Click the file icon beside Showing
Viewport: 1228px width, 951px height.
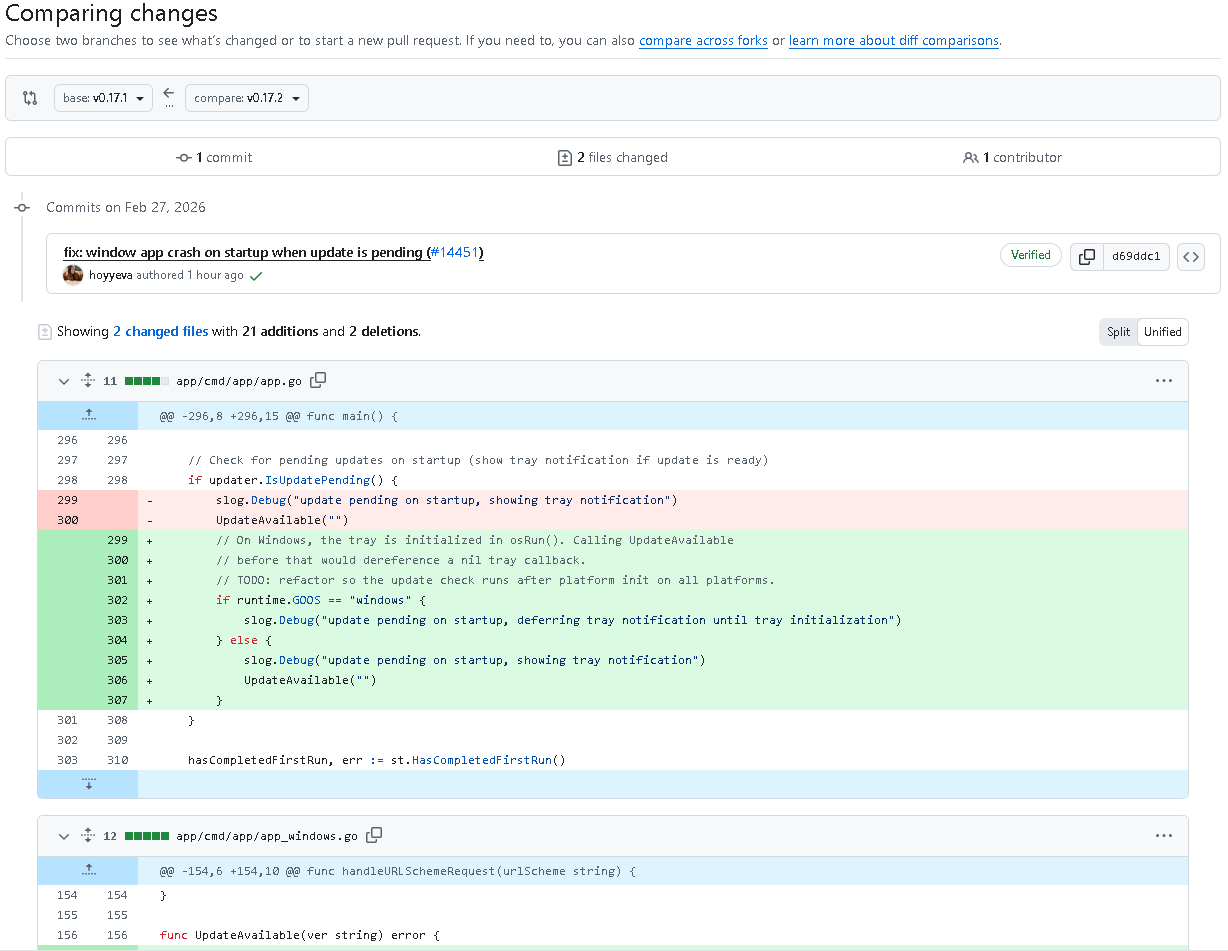click(44, 331)
